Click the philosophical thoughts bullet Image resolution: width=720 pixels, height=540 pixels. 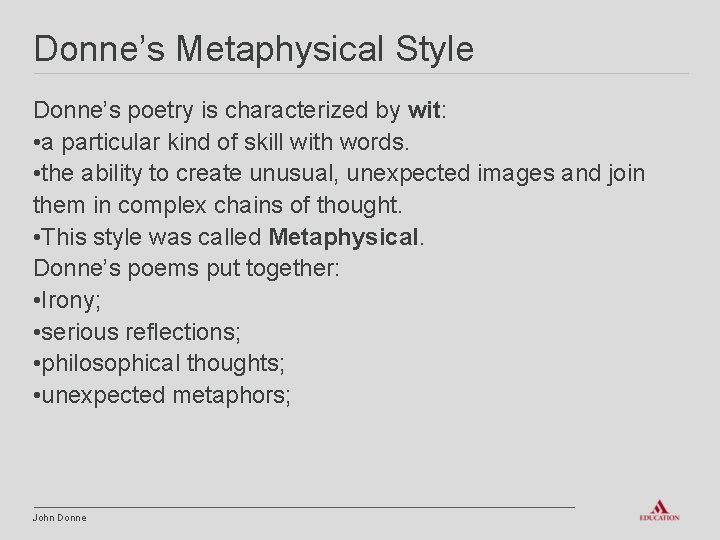[159, 364]
